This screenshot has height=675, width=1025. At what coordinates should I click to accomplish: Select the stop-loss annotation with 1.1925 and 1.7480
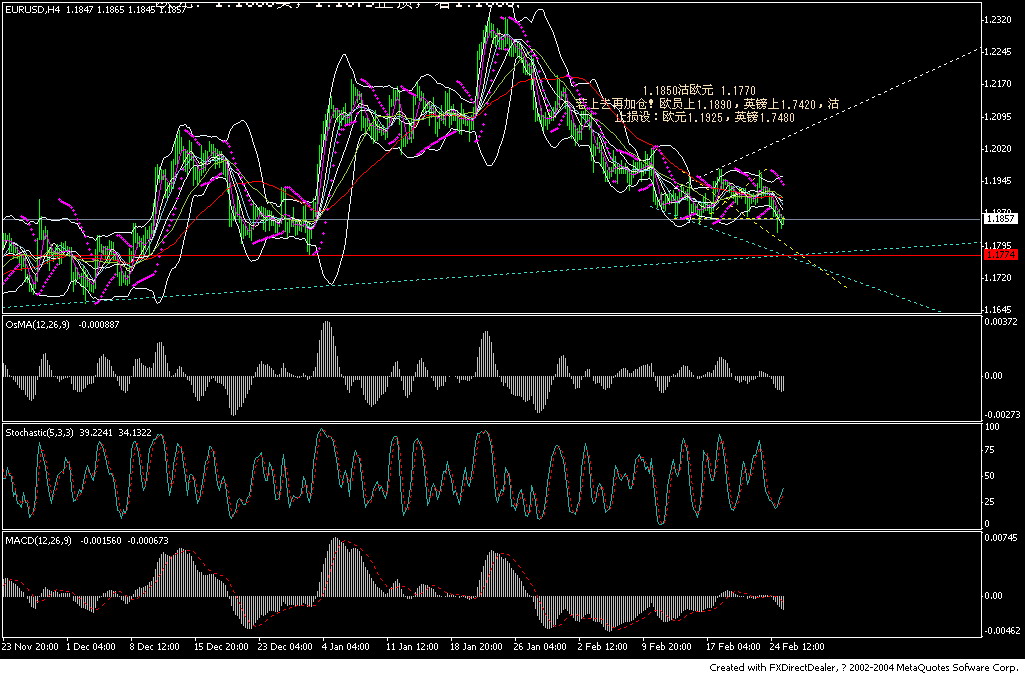coord(705,118)
